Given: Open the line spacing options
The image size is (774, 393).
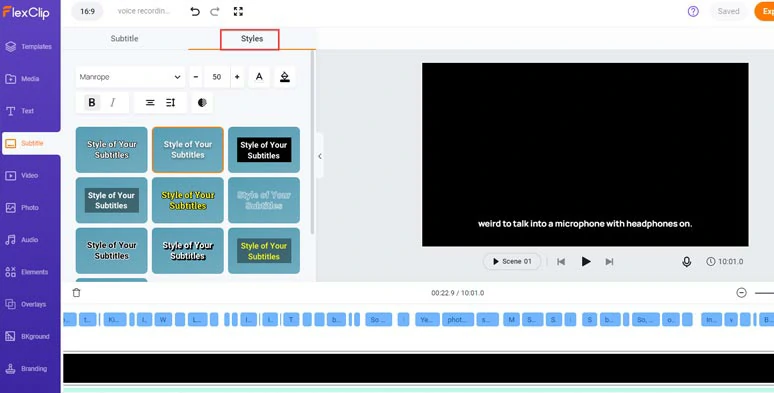Looking at the screenshot, I should coord(171,103).
